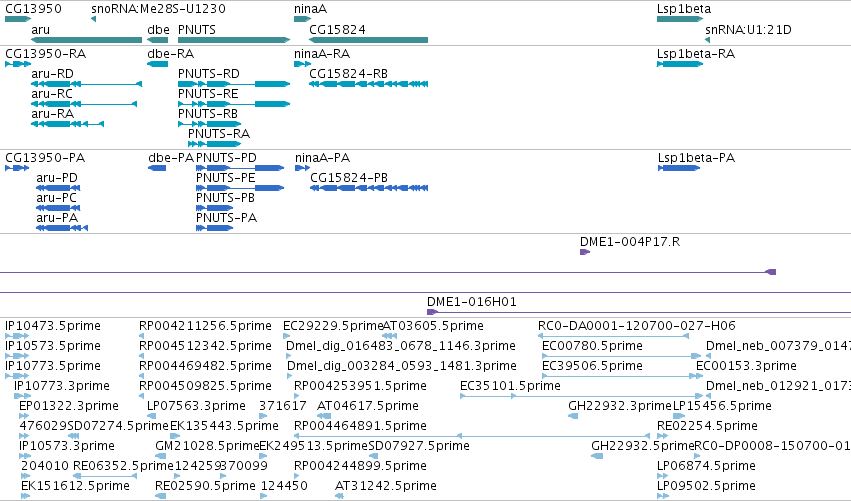Screen dimensions: 851x501
Task: Click the aru-RD transcript label
Action: point(53,74)
